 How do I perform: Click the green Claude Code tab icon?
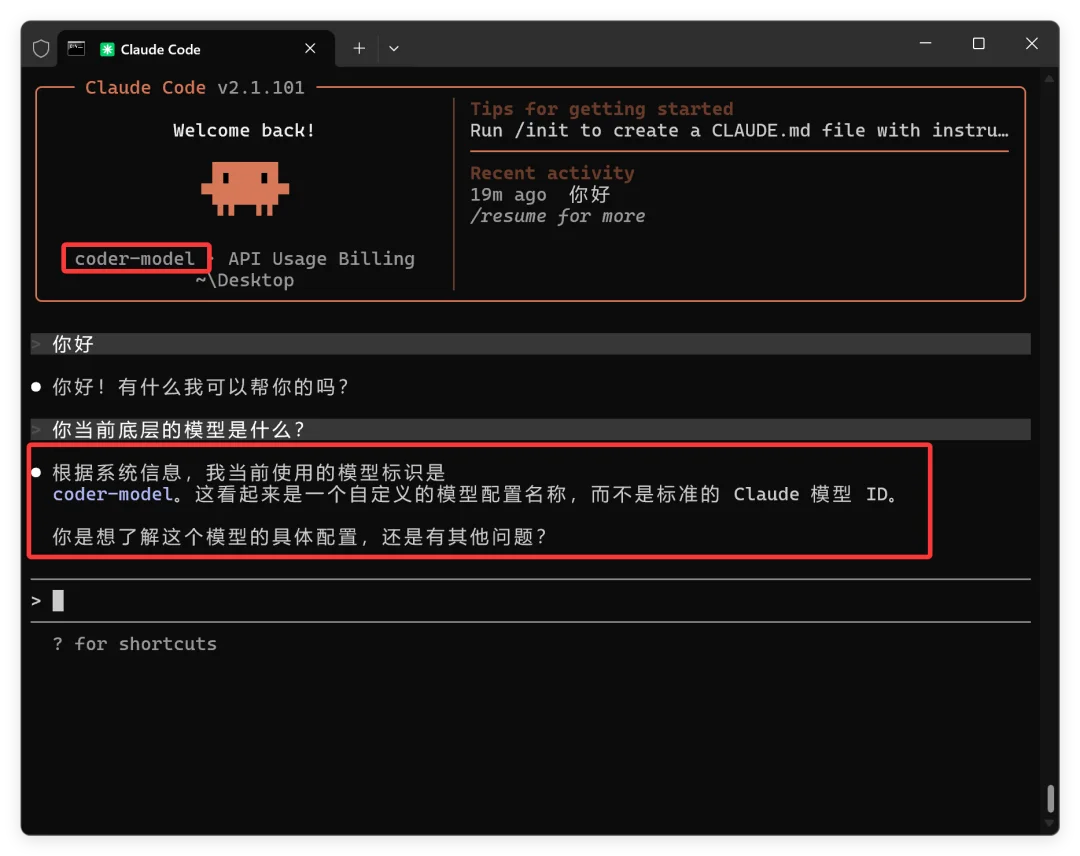(x=107, y=49)
